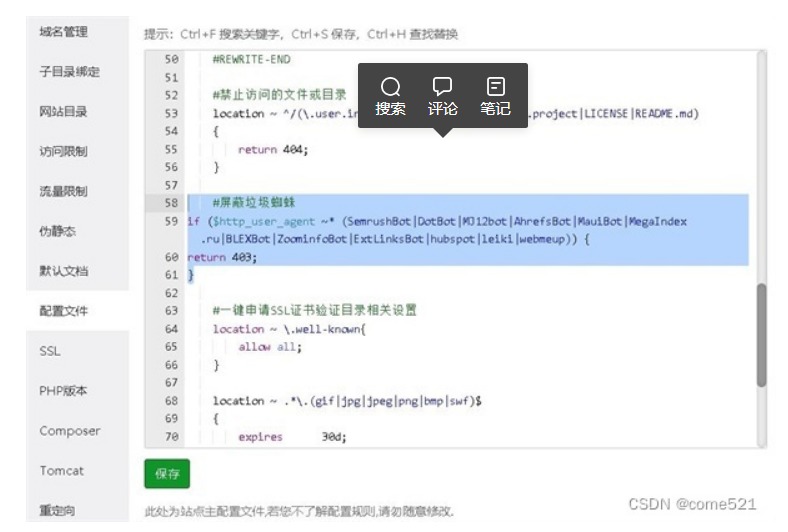This screenshot has height=532, width=788.
Task: Select the 访问限制 tab
Action: click(x=64, y=151)
